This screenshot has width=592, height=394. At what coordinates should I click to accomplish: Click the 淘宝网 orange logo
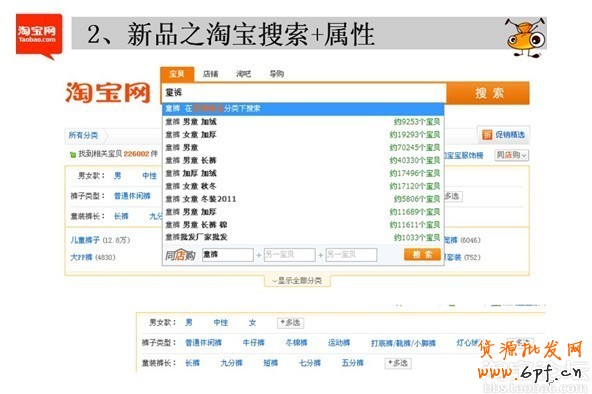point(108,92)
